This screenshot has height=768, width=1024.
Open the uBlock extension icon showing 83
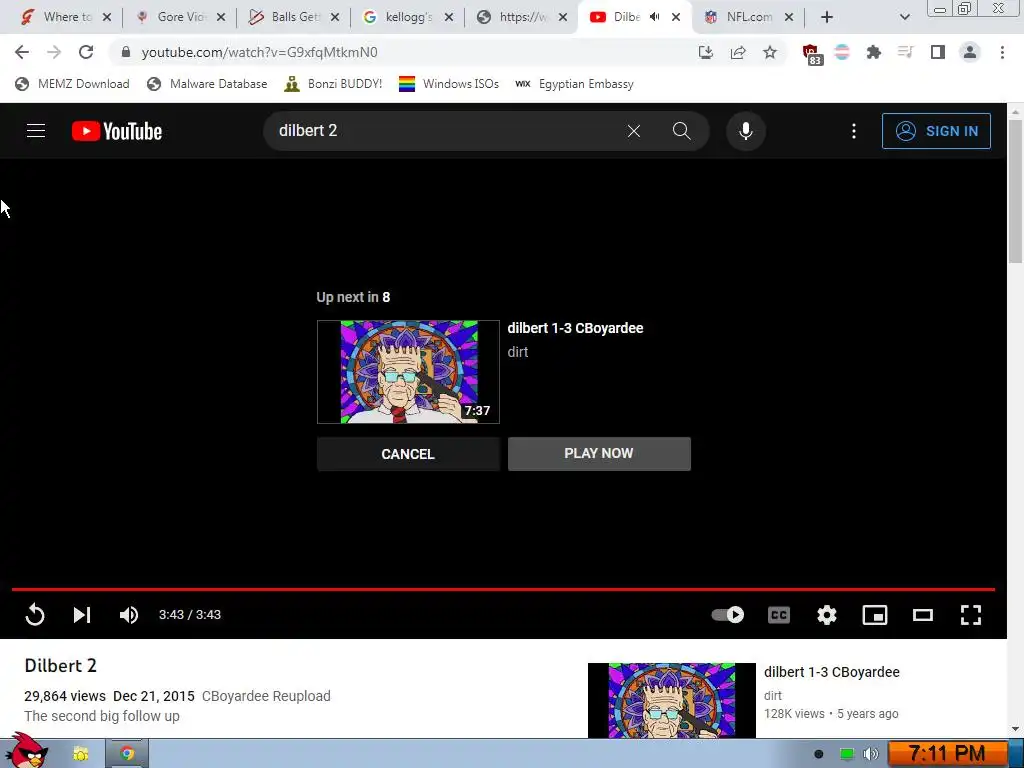811,54
